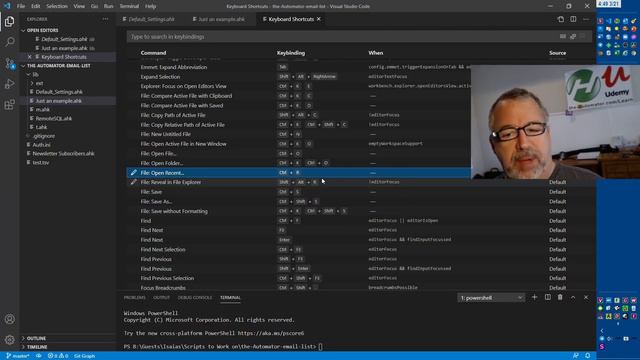The image size is (640, 360).
Task: Click pencil icon for File: Reveal in File Explorer
Action: 133,182
